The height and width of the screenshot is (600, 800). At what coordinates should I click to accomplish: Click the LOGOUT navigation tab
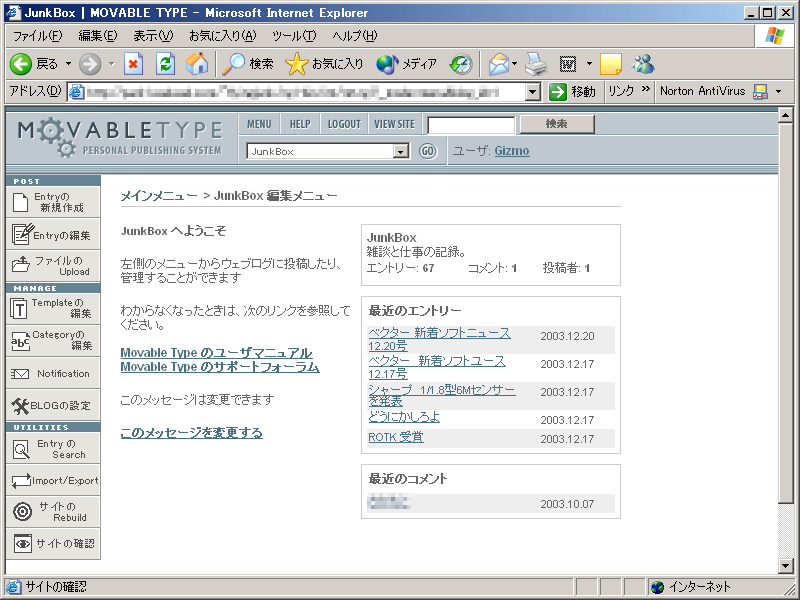[x=344, y=124]
